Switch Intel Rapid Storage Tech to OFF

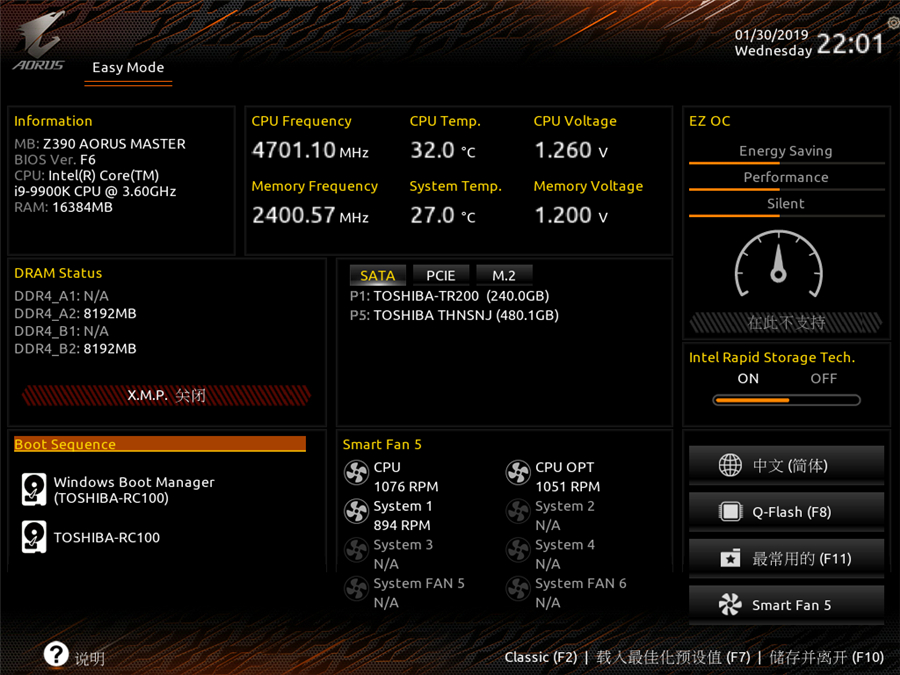(x=823, y=379)
